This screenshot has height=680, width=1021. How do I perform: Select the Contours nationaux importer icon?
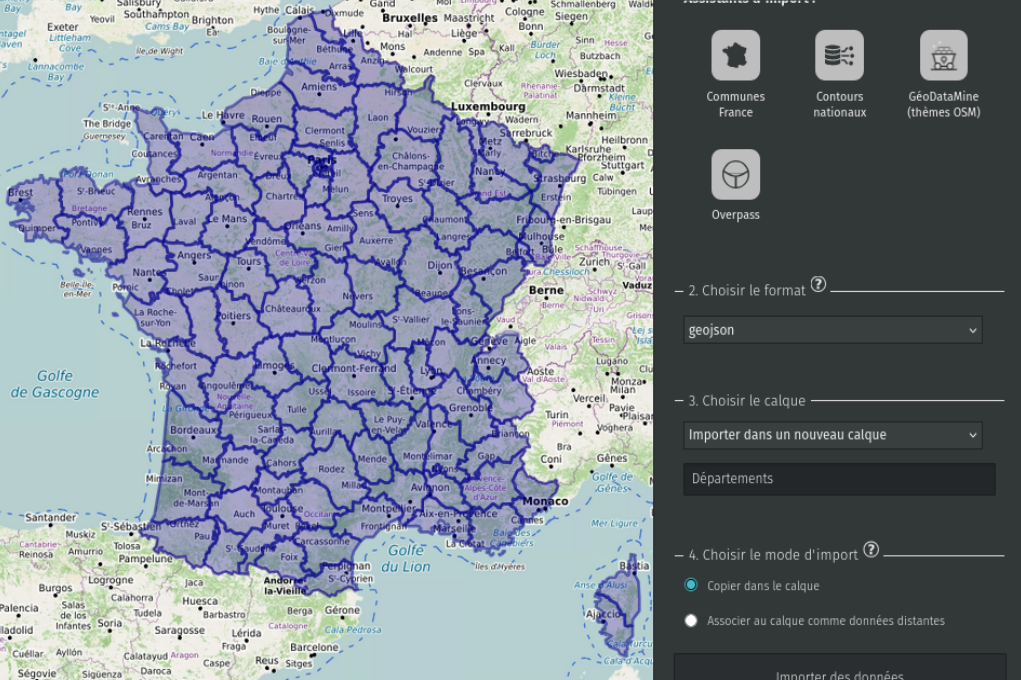point(839,56)
